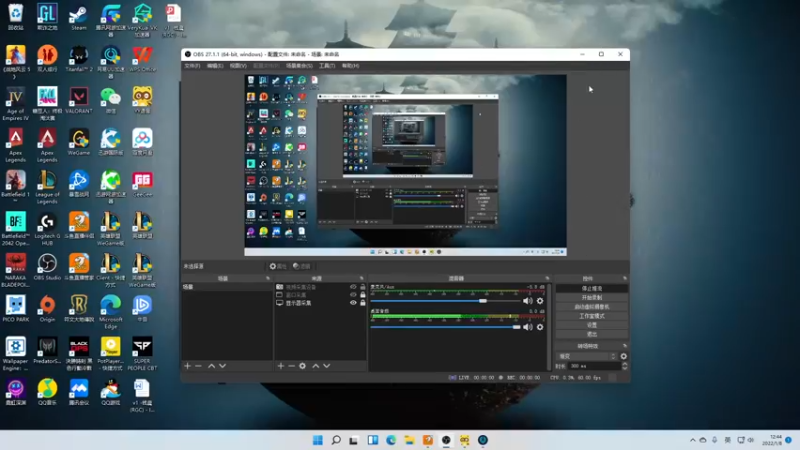Remove selected scene with minus icon
This screenshot has height=450, width=800.
[x=198, y=366]
